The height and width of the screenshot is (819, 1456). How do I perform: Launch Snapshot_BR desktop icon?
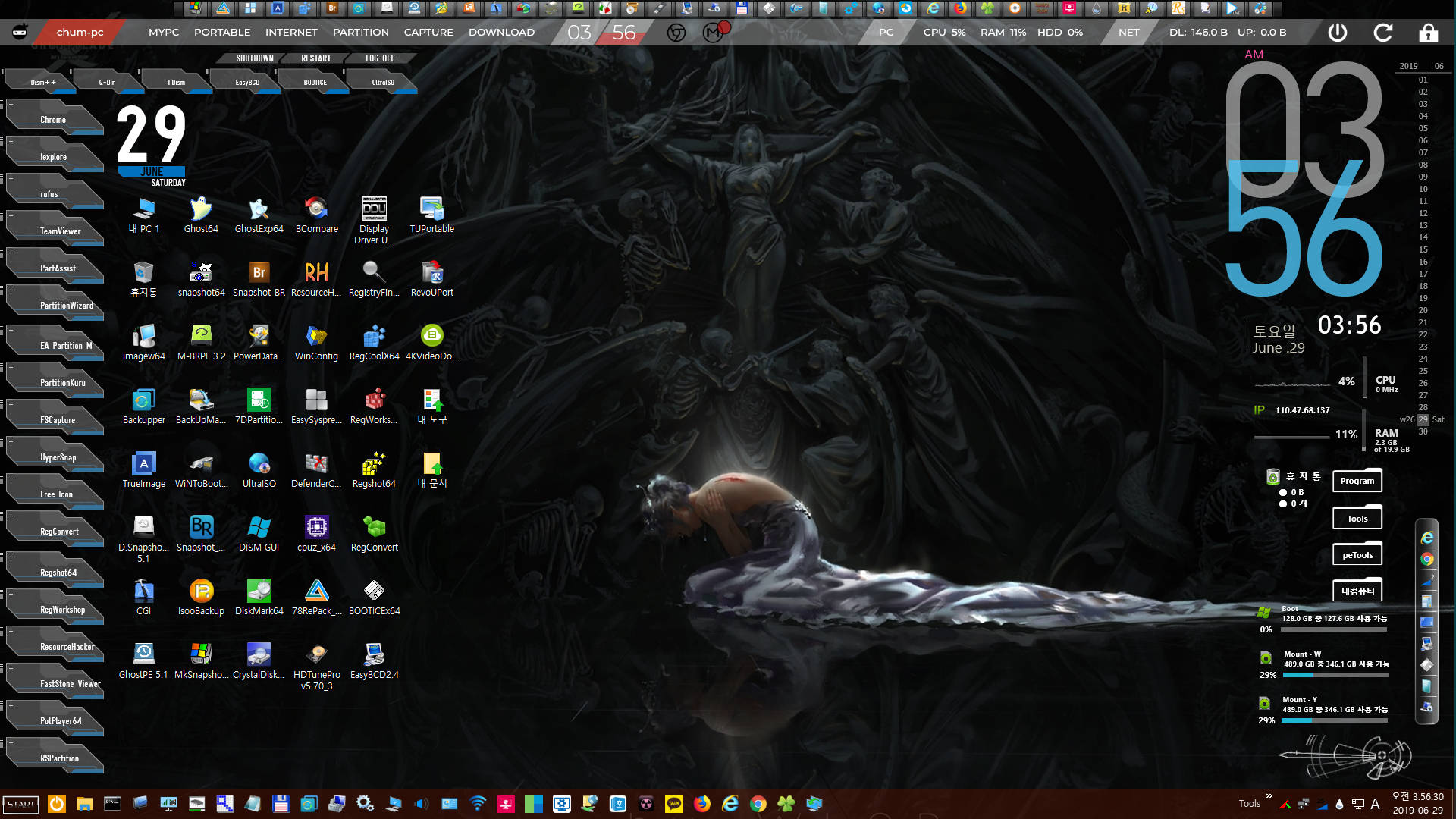259,278
